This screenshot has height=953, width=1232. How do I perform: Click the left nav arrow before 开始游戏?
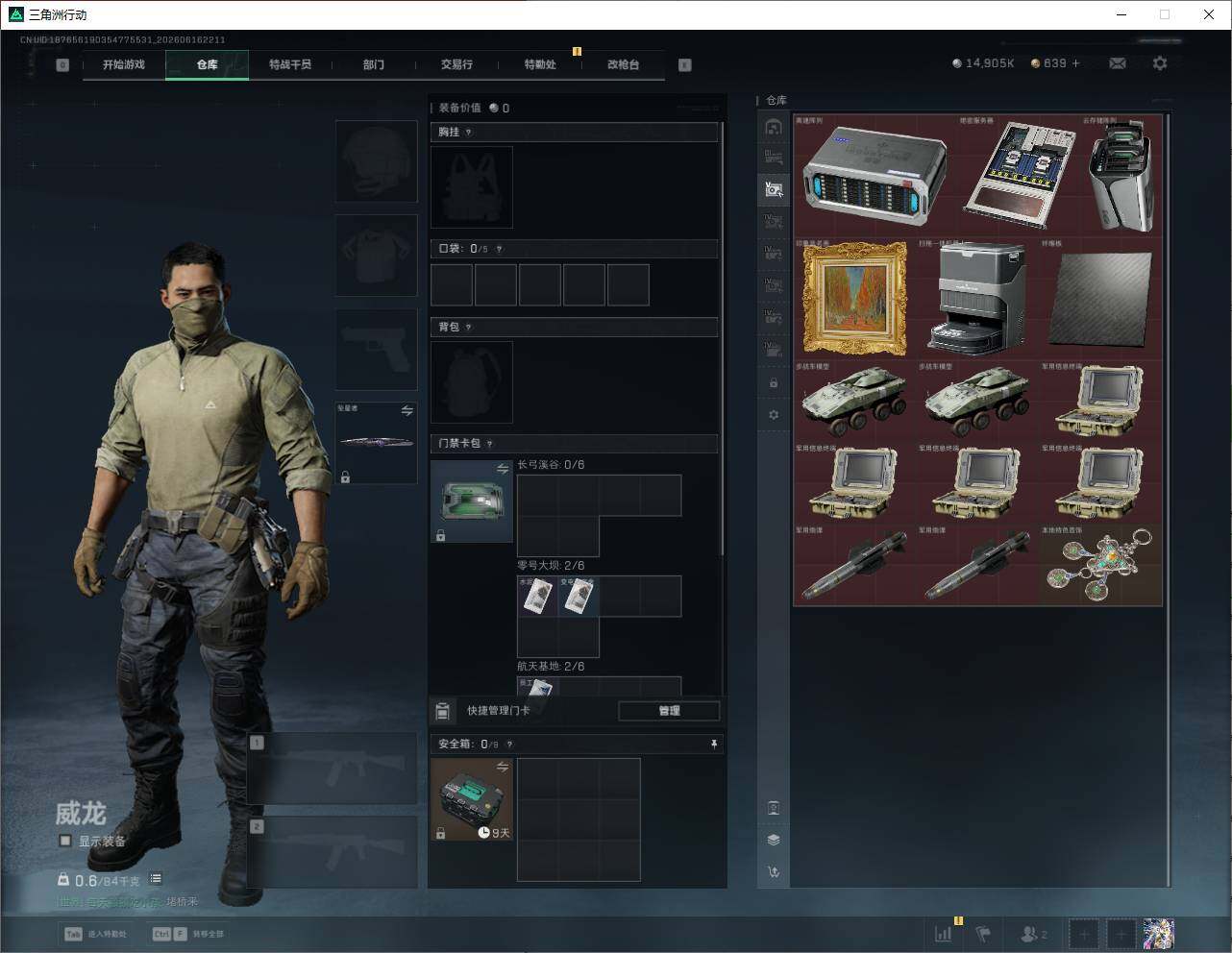tap(62, 65)
